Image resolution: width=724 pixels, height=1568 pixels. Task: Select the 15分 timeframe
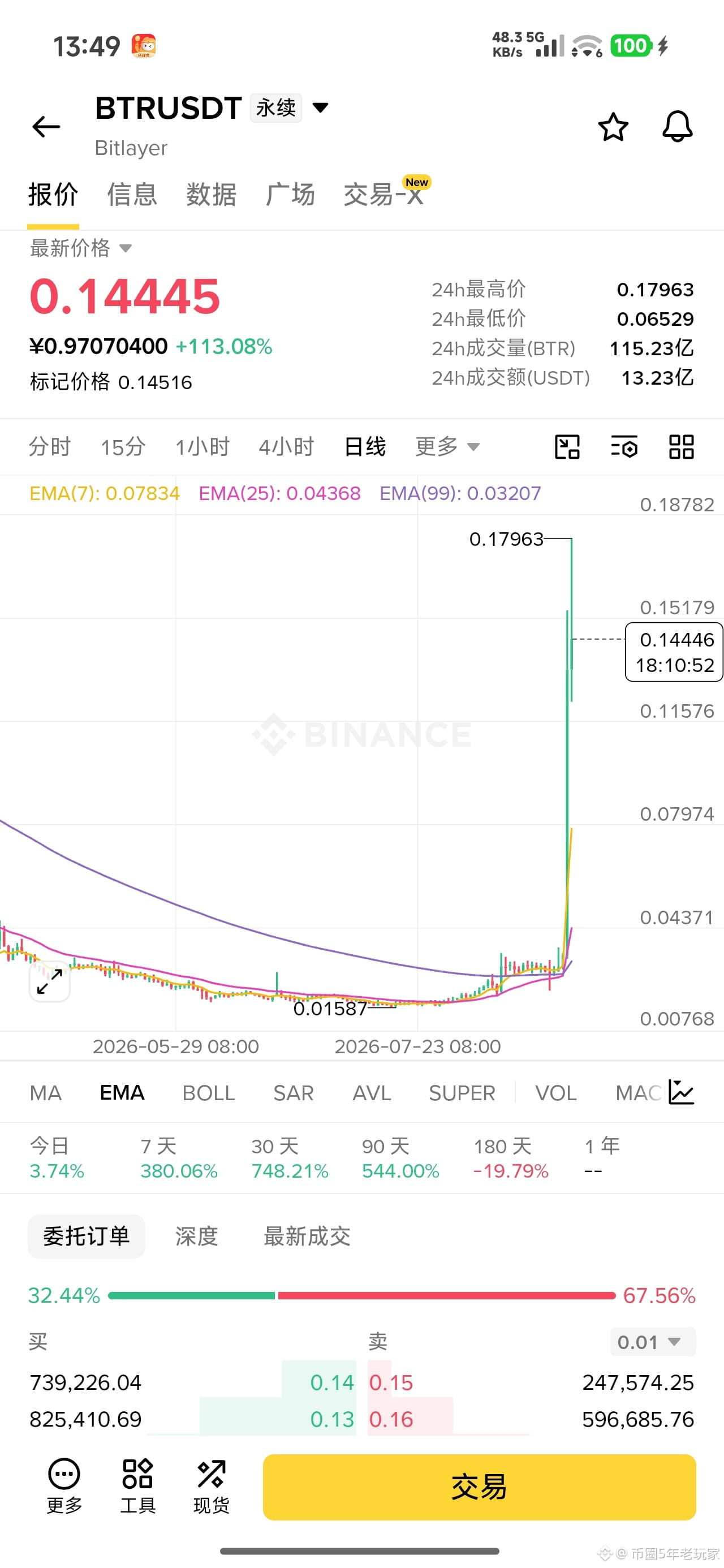click(123, 447)
